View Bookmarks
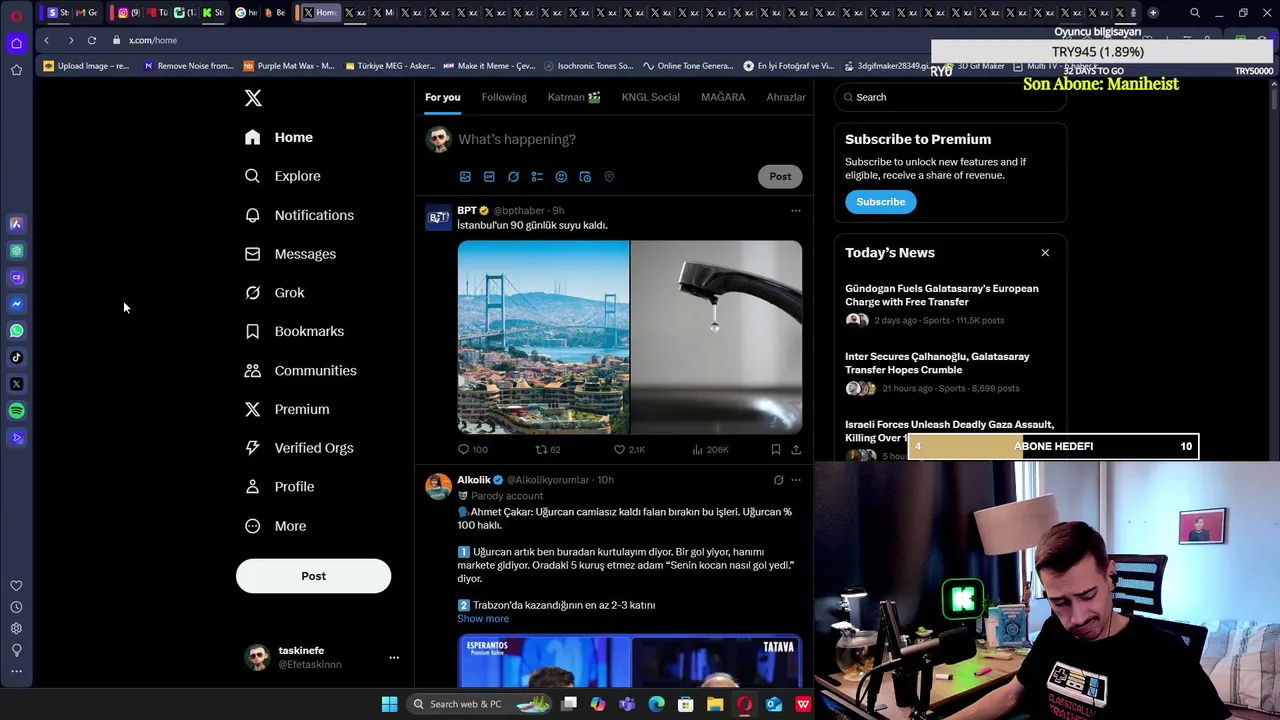 point(294,331)
